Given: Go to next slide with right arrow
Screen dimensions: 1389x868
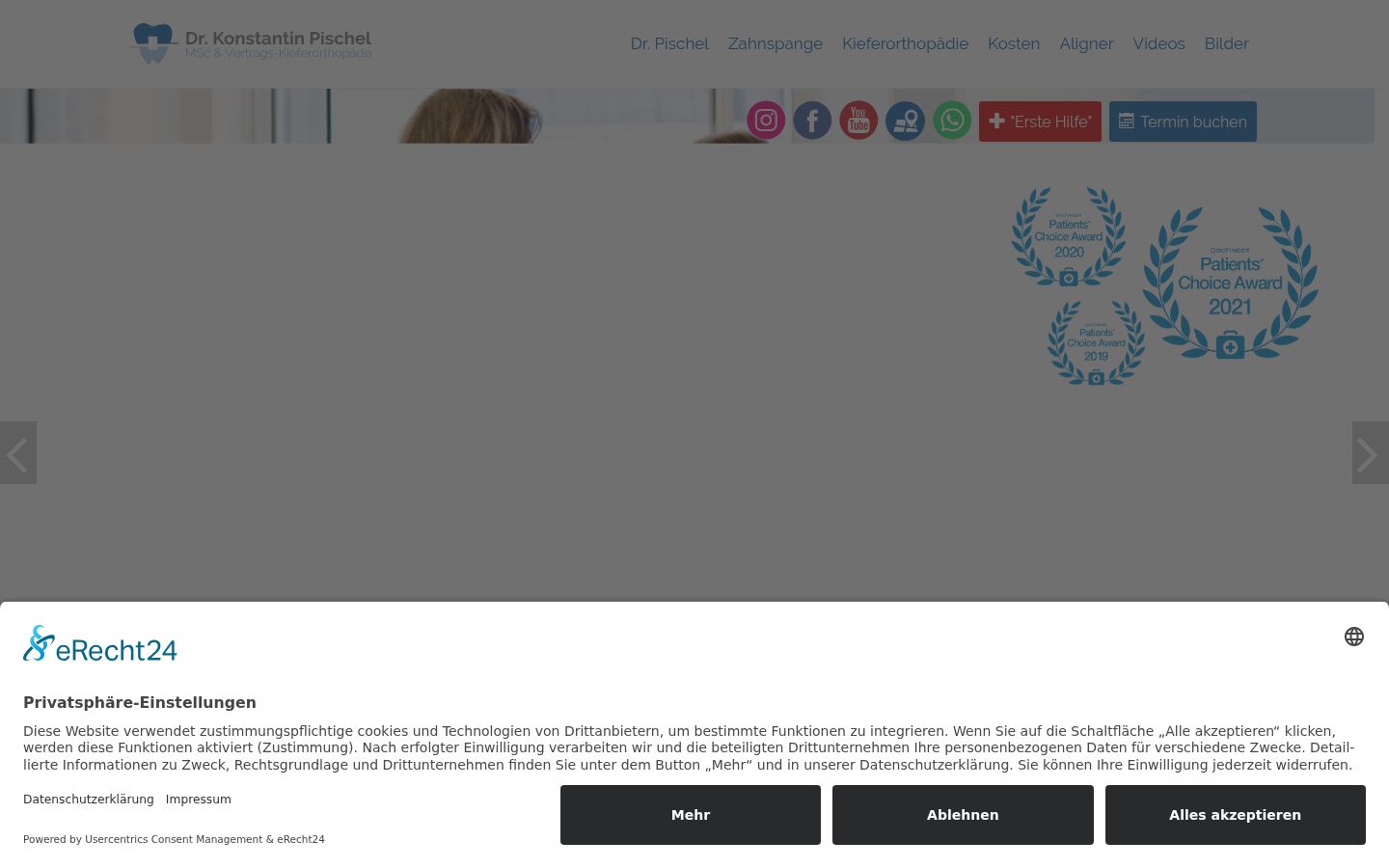Looking at the screenshot, I should point(1371,452).
